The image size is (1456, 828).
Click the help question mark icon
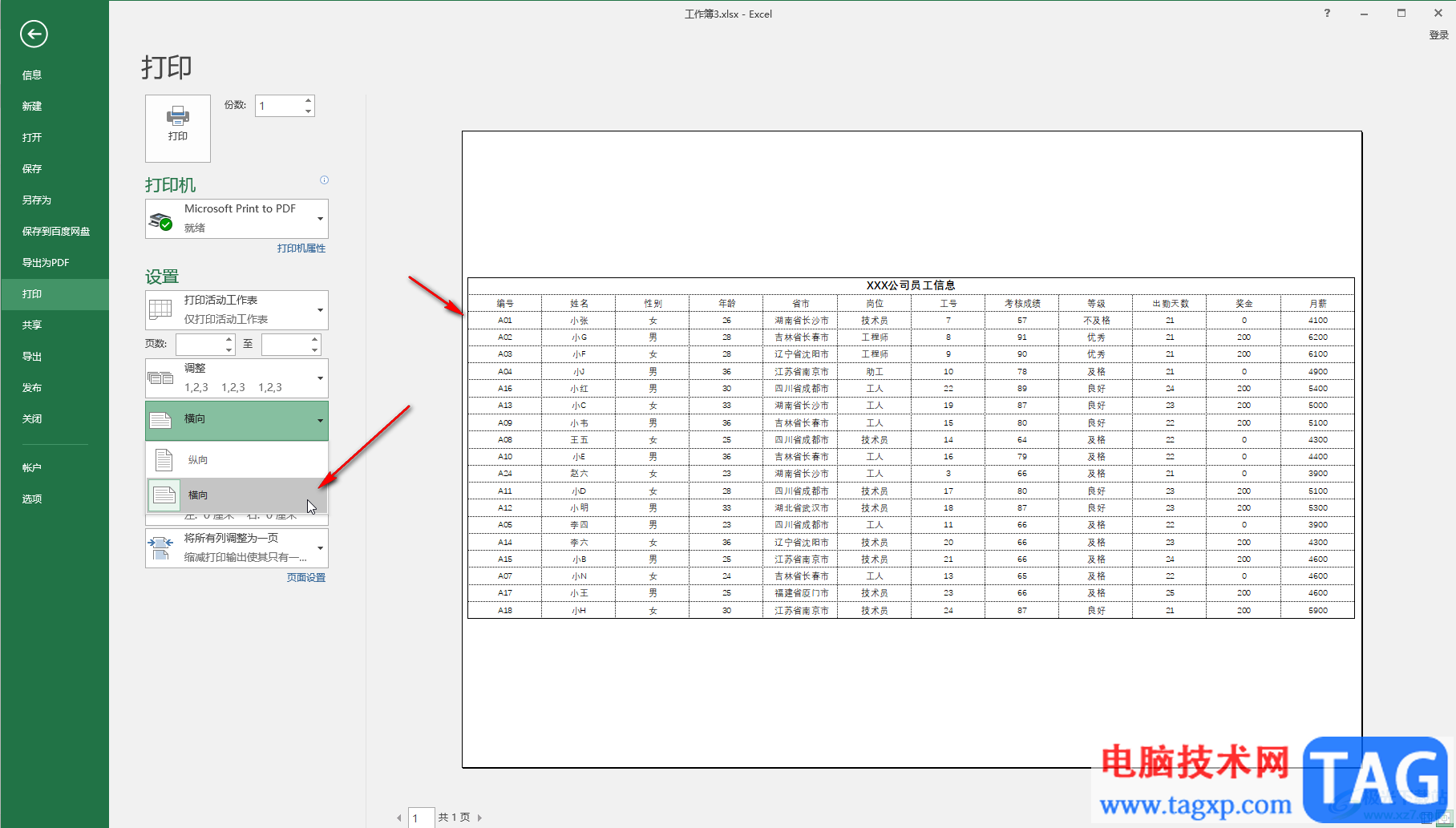[x=1327, y=13]
